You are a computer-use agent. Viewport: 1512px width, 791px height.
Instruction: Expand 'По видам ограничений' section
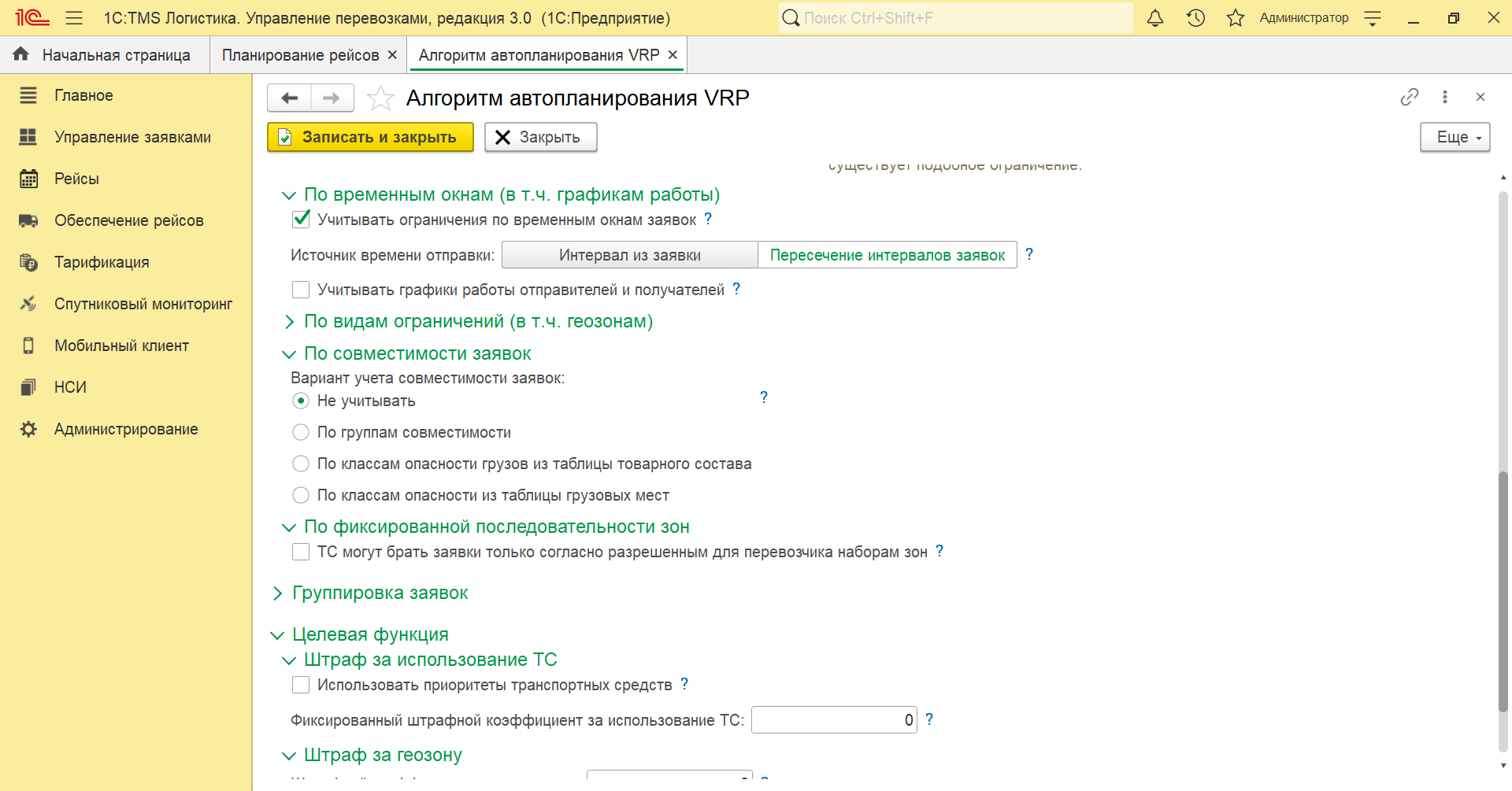[289, 322]
